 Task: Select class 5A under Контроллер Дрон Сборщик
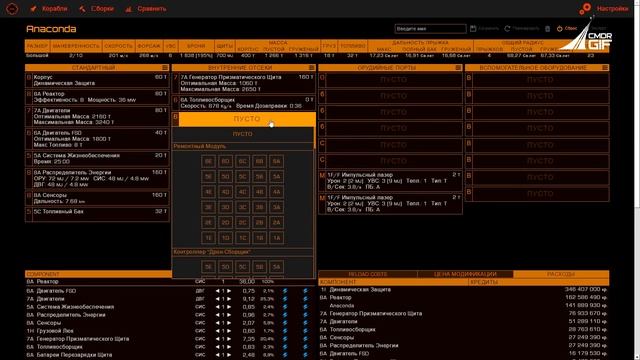[x=276, y=267]
